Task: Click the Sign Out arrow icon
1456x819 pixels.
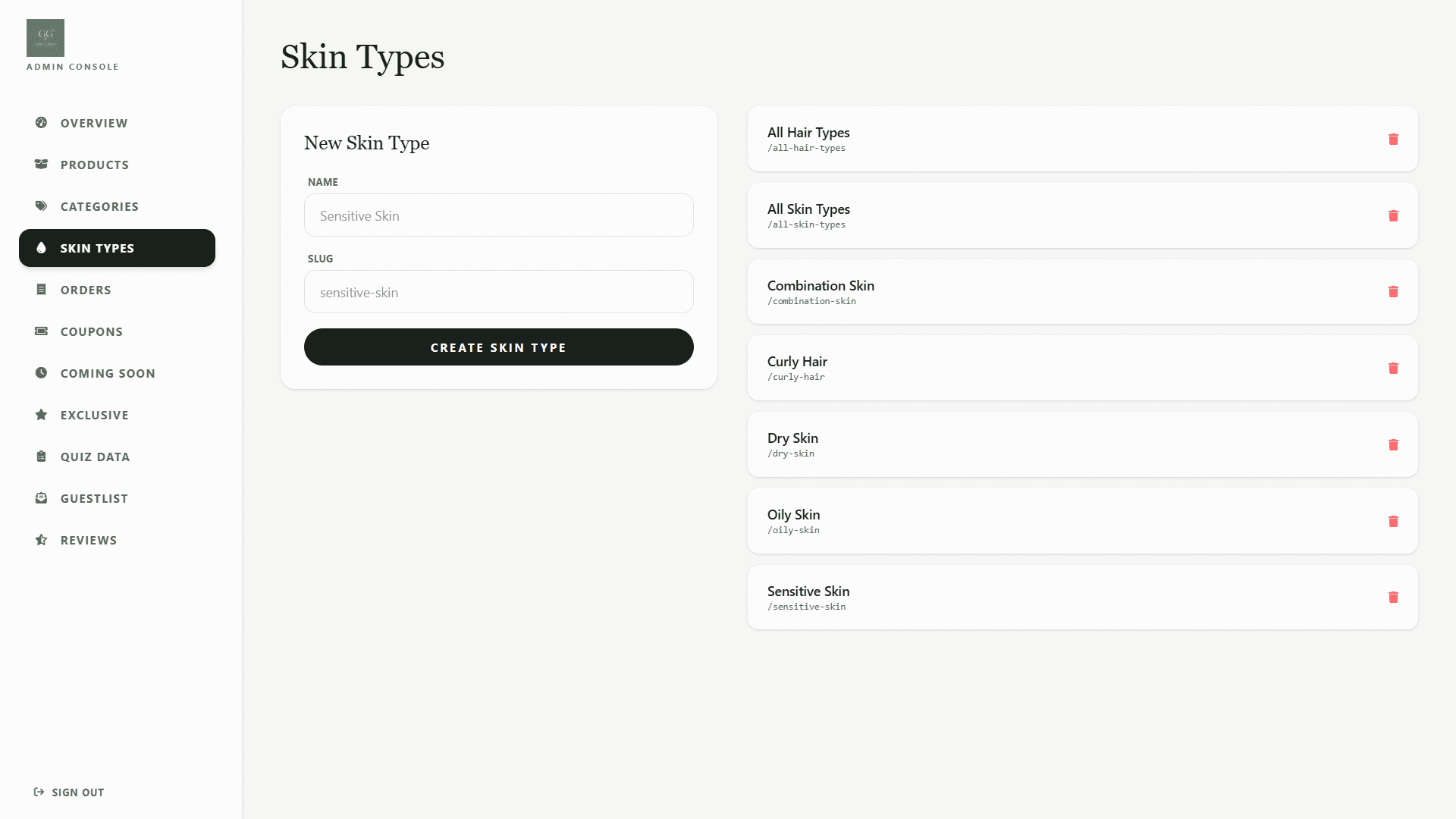Action: (39, 792)
